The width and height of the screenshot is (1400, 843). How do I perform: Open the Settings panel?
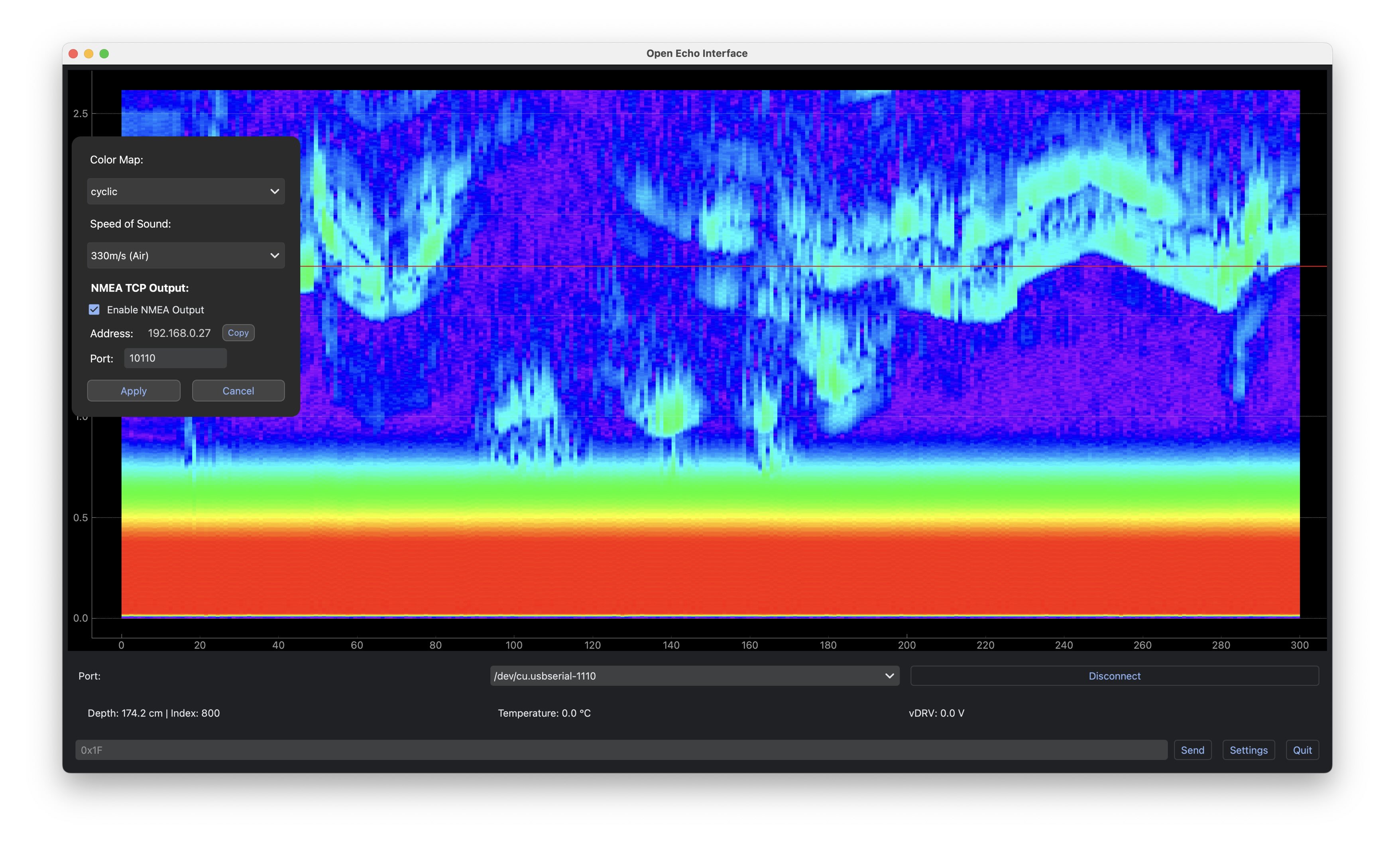pyautogui.click(x=1248, y=750)
